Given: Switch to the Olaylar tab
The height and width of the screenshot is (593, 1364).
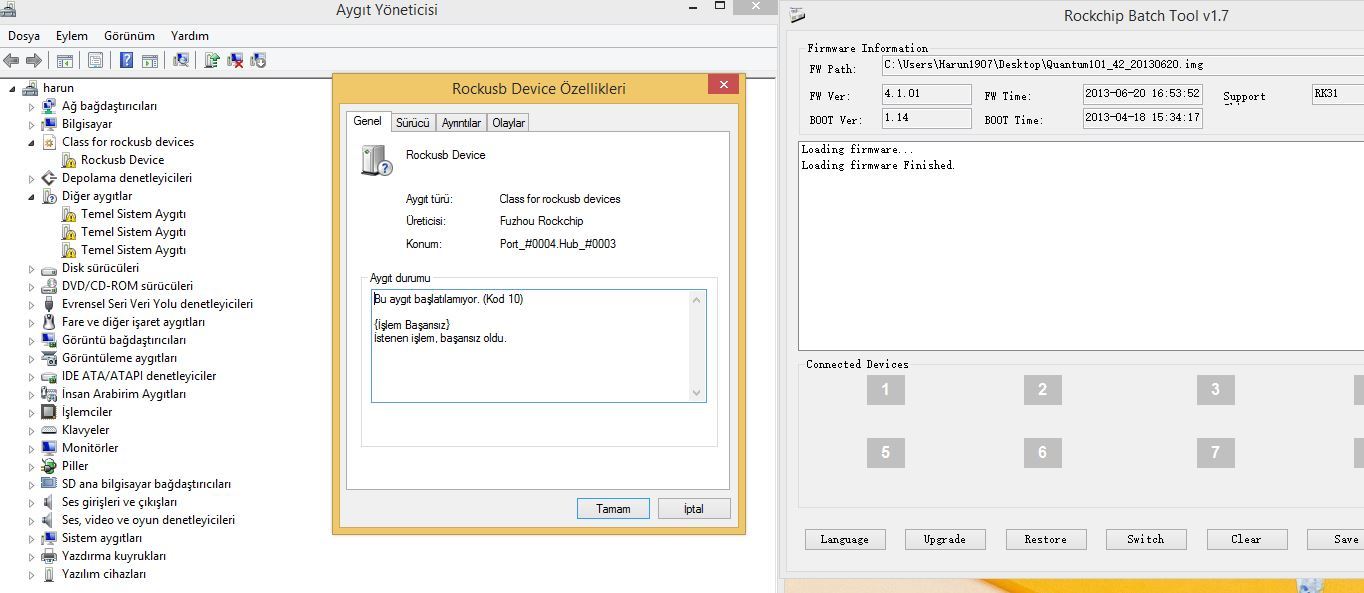Looking at the screenshot, I should 508,123.
